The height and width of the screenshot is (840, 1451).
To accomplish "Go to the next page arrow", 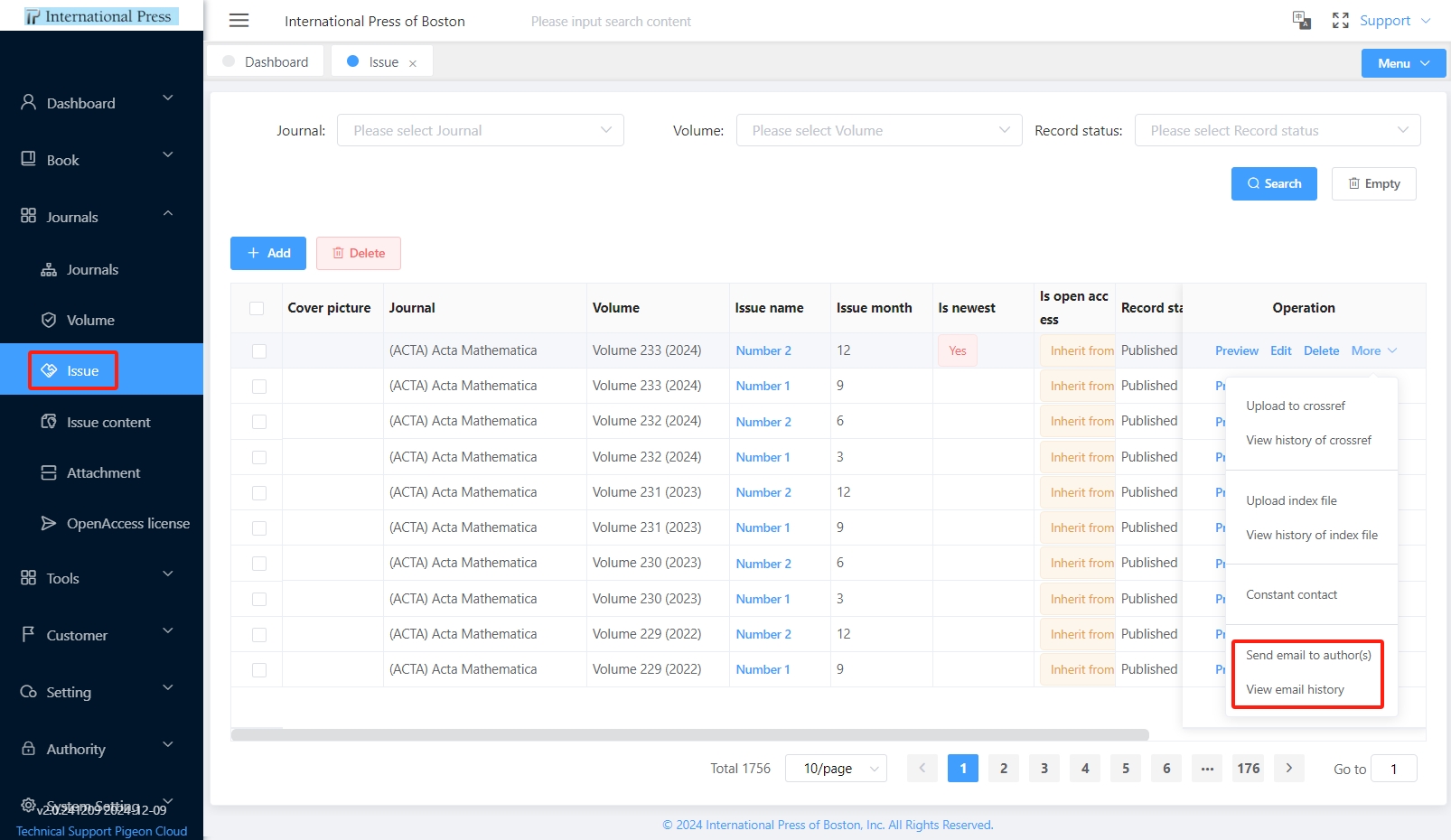I will (x=1289, y=768).
